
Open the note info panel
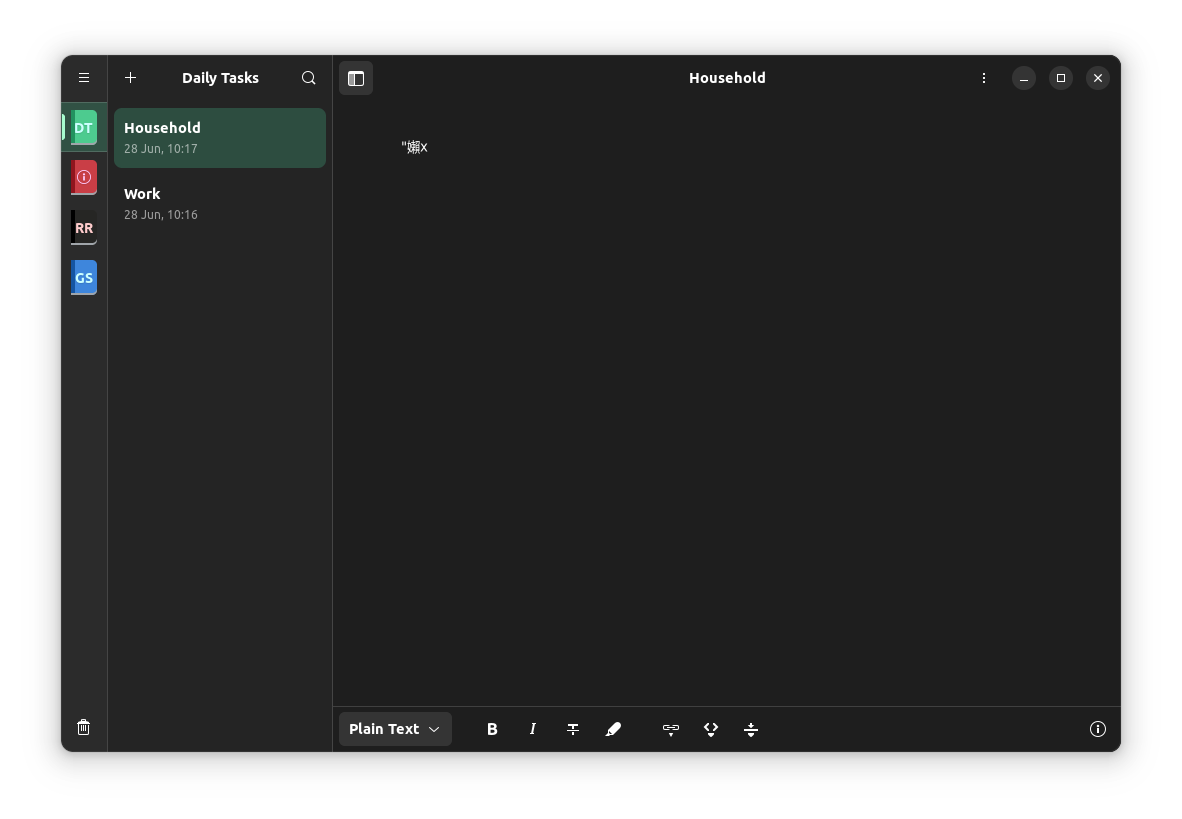click(1097, 729)
